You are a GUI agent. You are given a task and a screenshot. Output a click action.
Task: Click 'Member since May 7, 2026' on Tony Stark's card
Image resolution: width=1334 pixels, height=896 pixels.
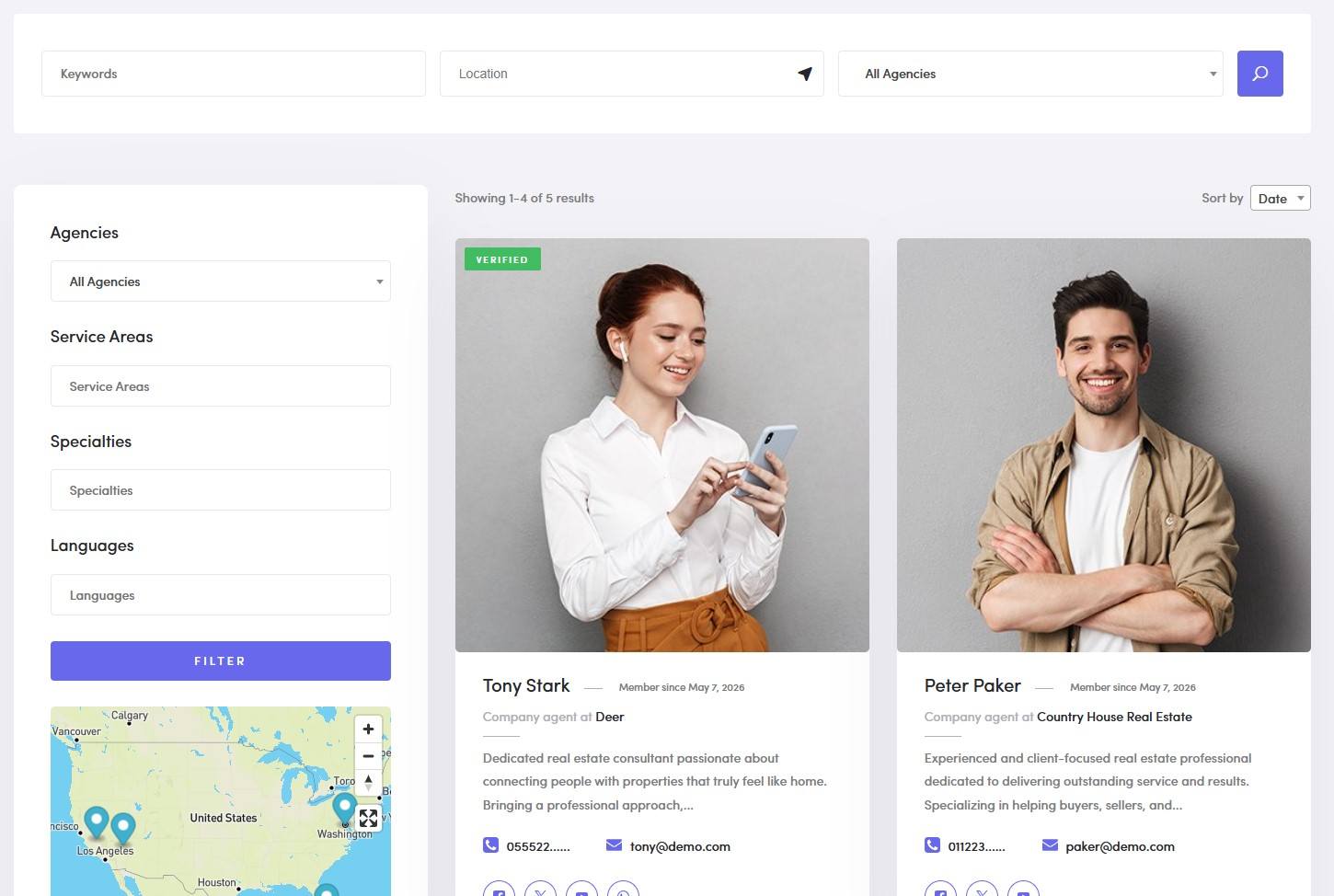click(682, 687)
